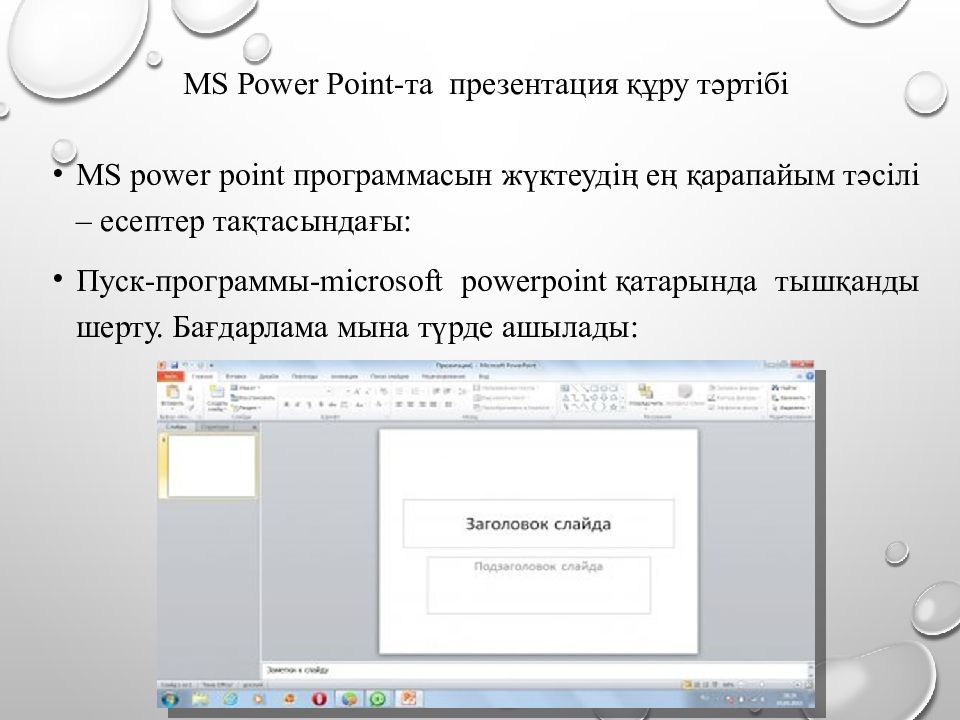Open the Animations (Анимация) ribbon tab
Image resolution: width=960 pixels, height=720 pixels.
pos(344,377)
